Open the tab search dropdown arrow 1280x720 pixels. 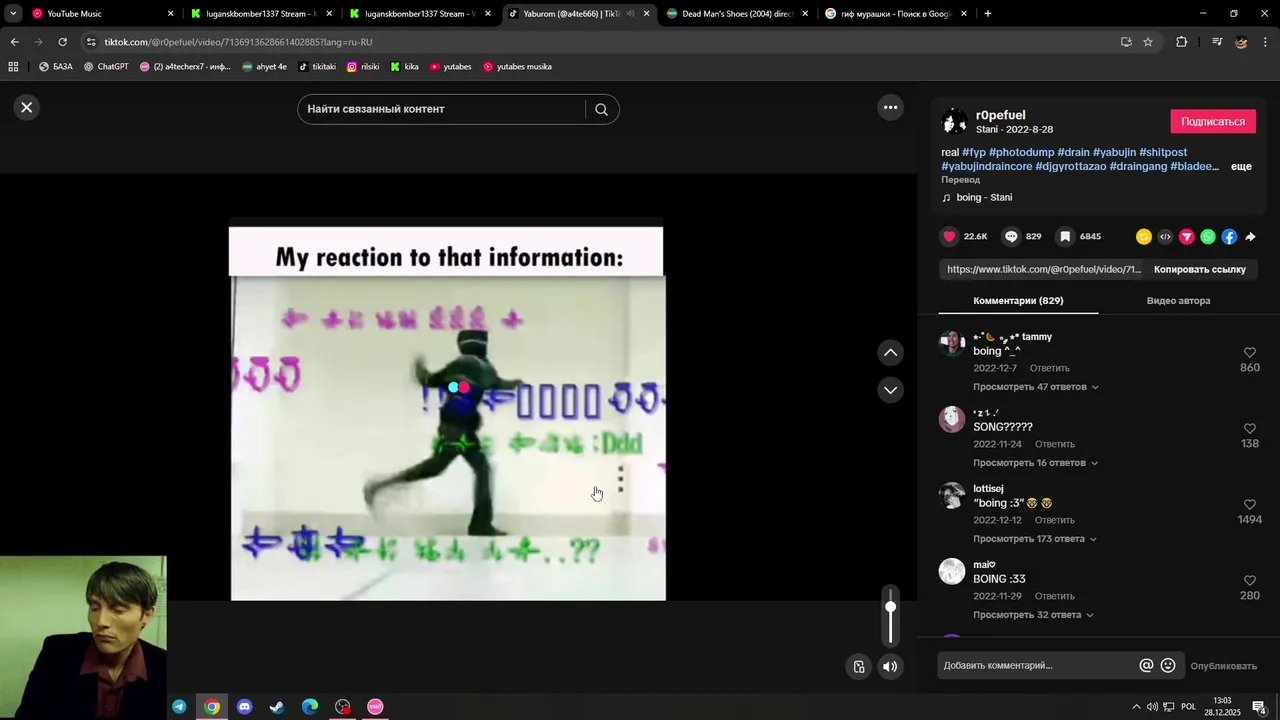tap(13, 14)
